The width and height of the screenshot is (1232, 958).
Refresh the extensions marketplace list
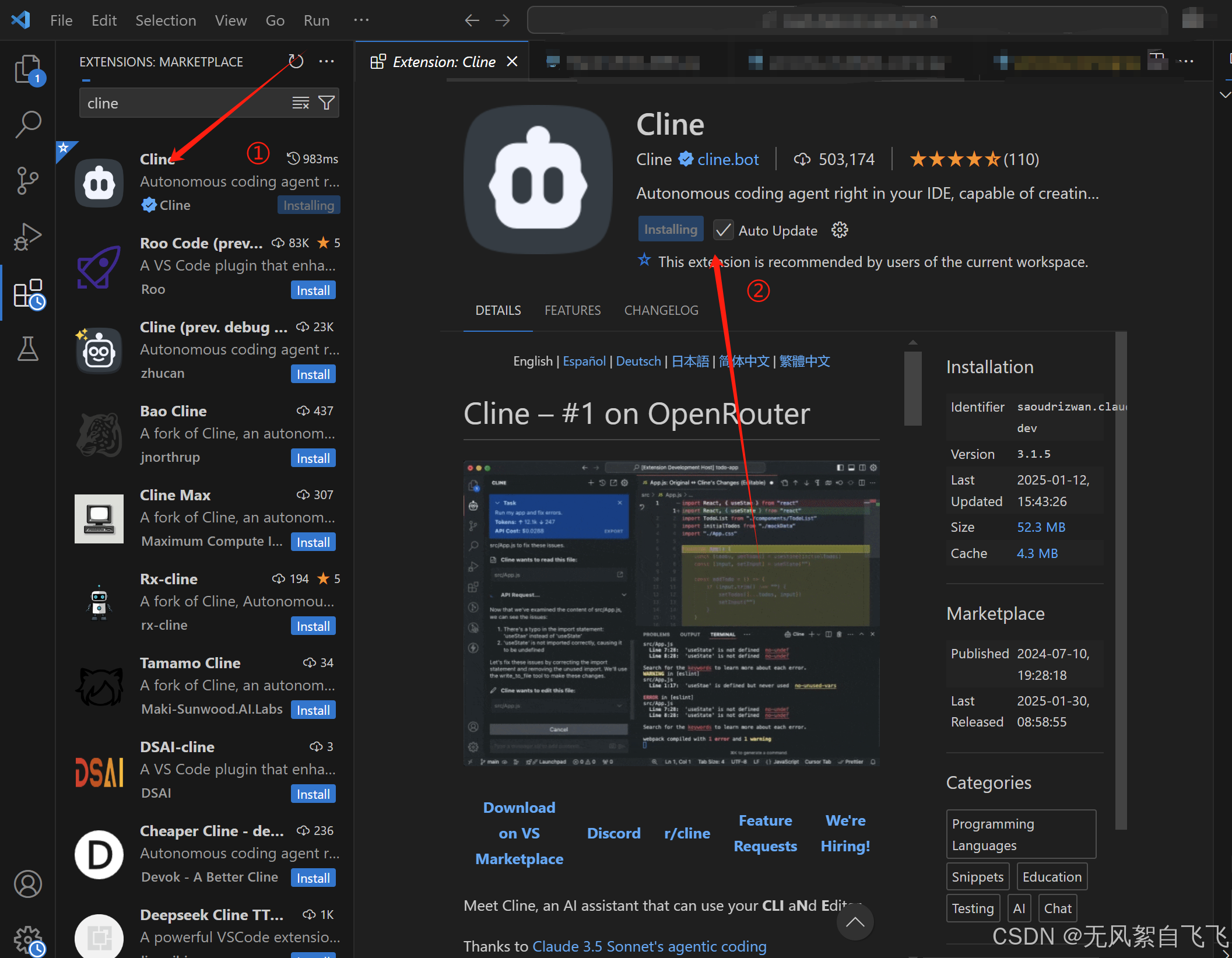pos(296,61)
